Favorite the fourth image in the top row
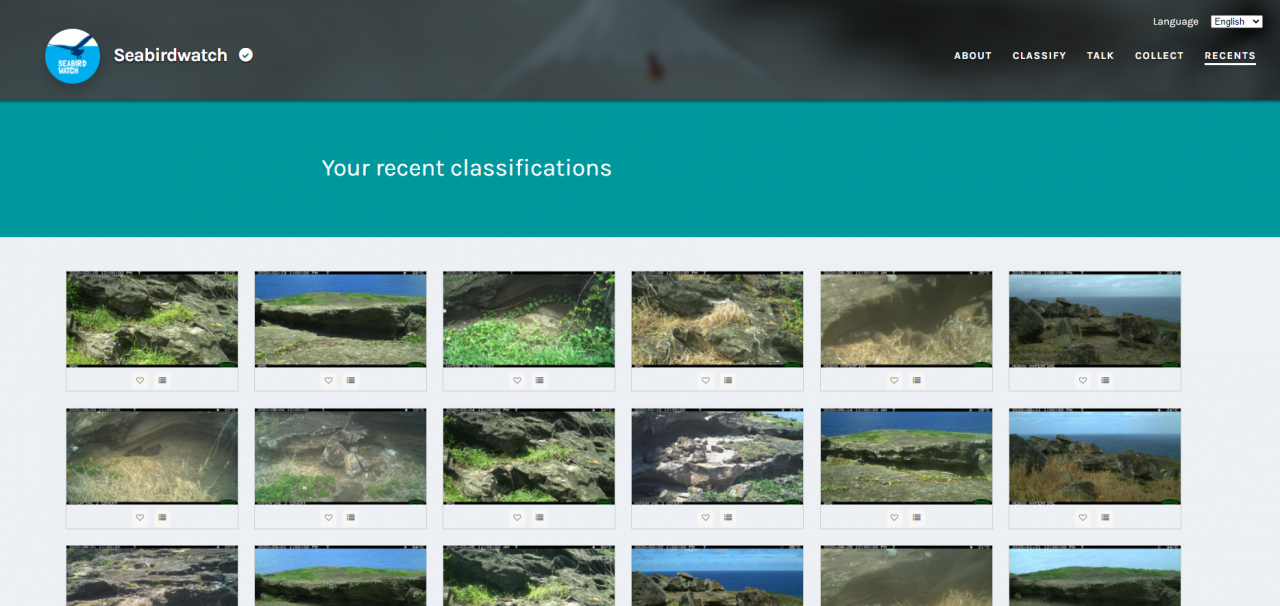 click(705, 380)
